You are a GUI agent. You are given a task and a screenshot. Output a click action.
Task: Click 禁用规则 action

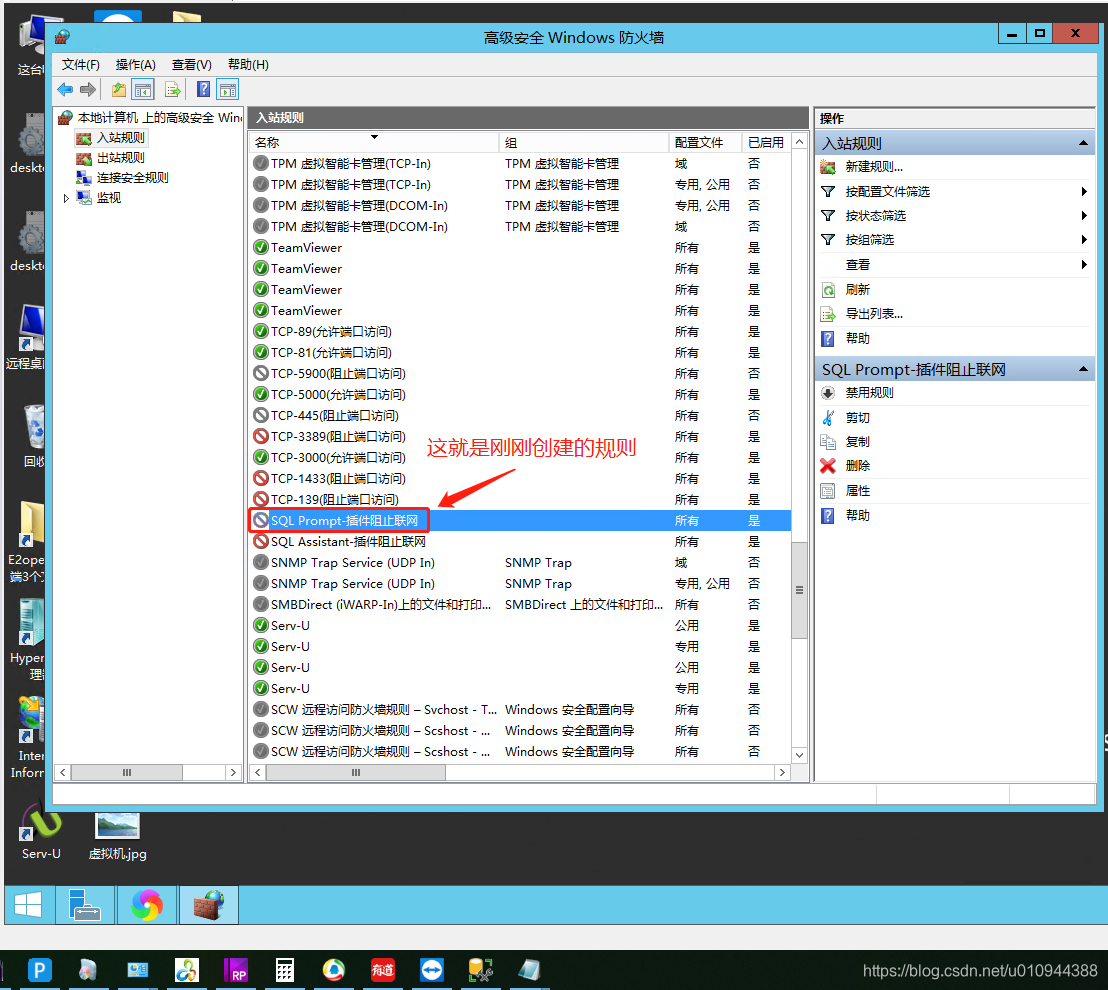[869, 393]
